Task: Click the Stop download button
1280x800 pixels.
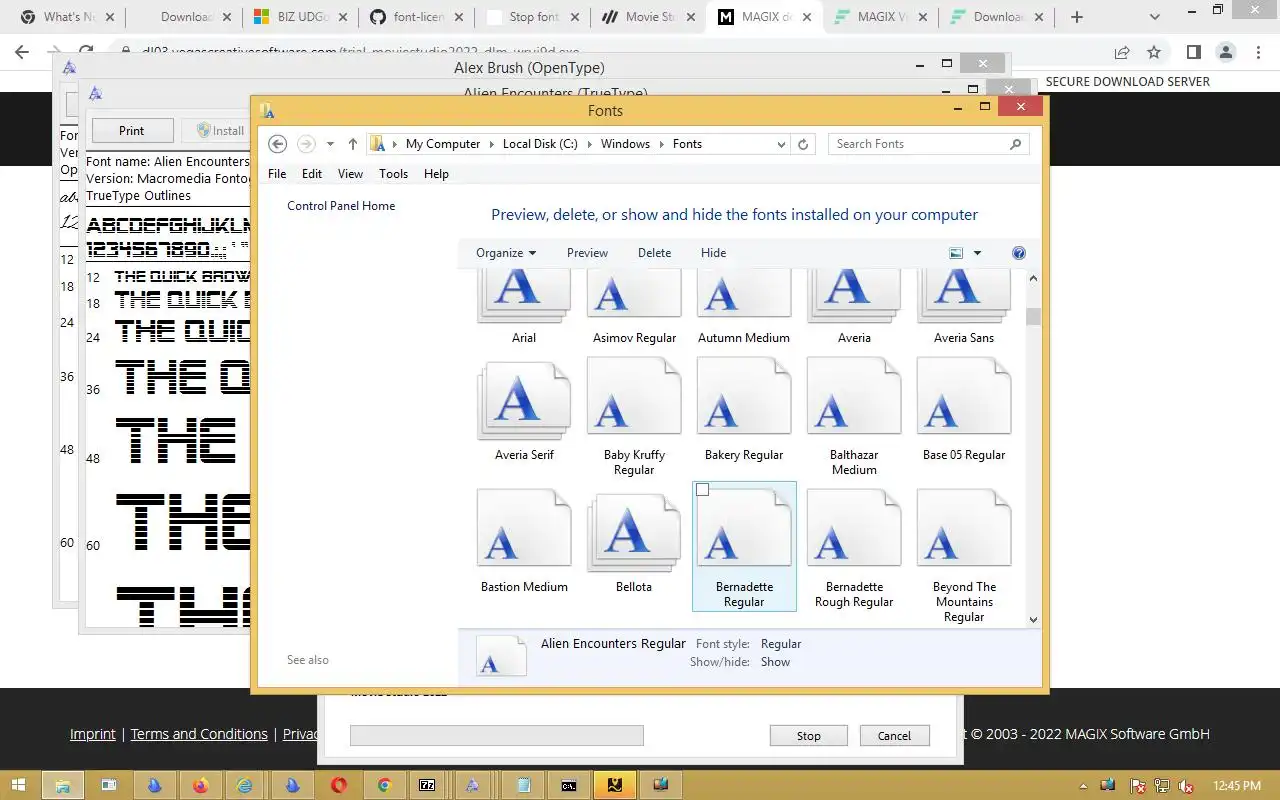Action: coord(808,736)
